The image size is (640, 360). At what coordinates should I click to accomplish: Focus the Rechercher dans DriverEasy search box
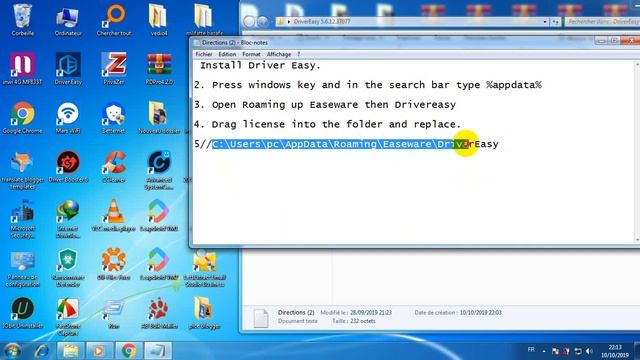(x=602, y=22)
